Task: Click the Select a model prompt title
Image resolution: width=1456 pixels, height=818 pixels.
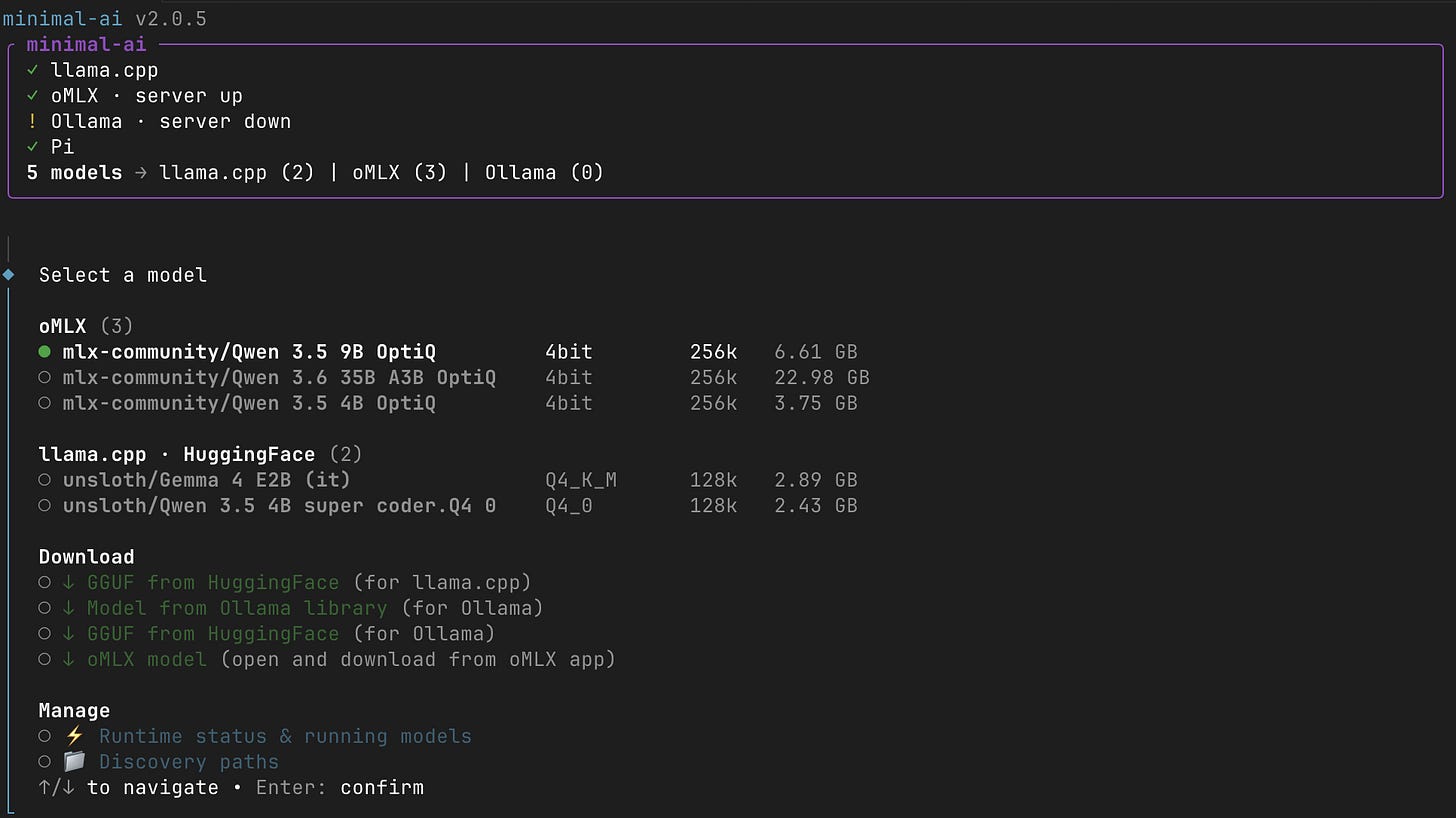Action: [x=123, y=275]
